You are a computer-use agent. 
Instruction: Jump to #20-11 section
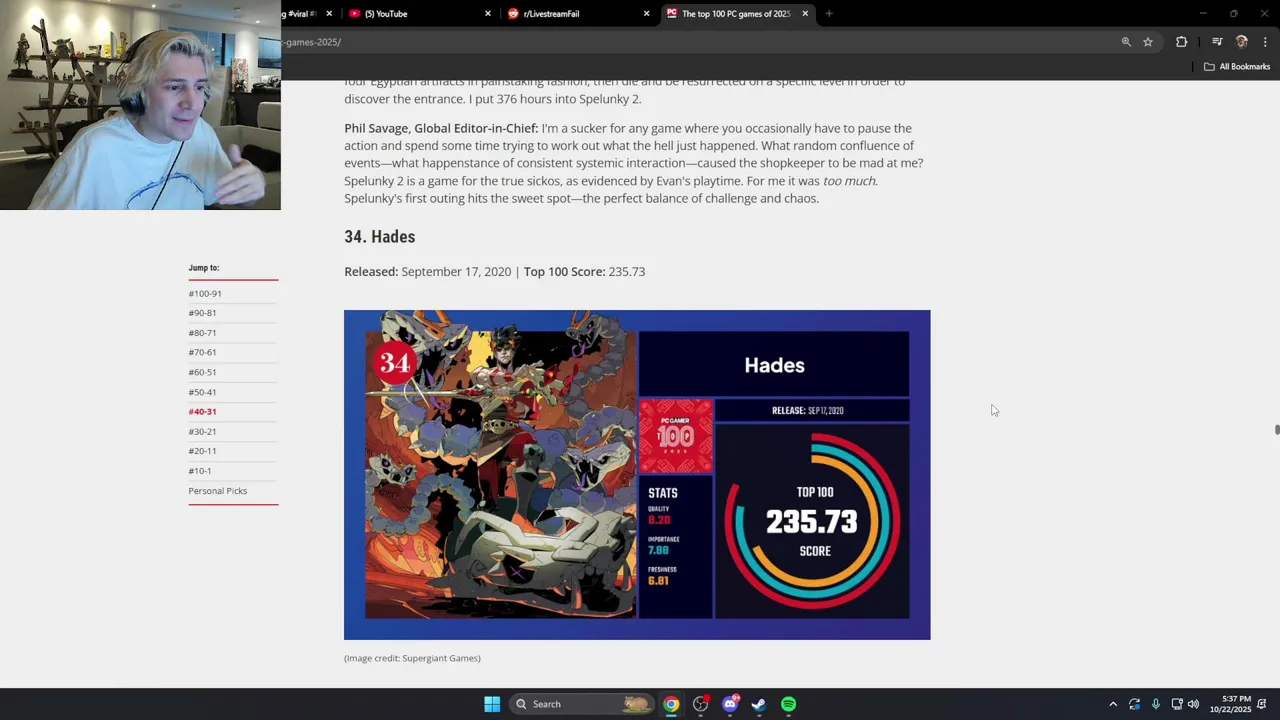202,451
